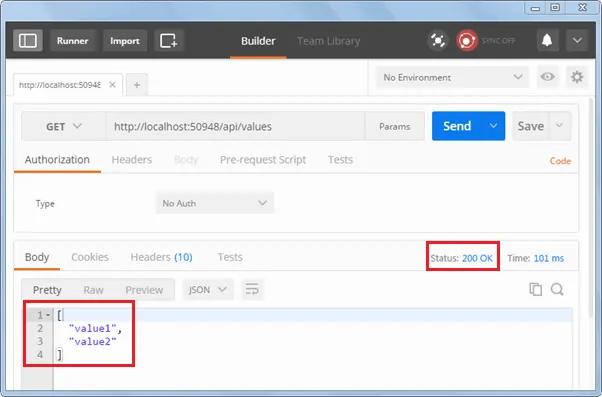Click the red sync status icon
This screenshot has height=397, width=602.
466,40
